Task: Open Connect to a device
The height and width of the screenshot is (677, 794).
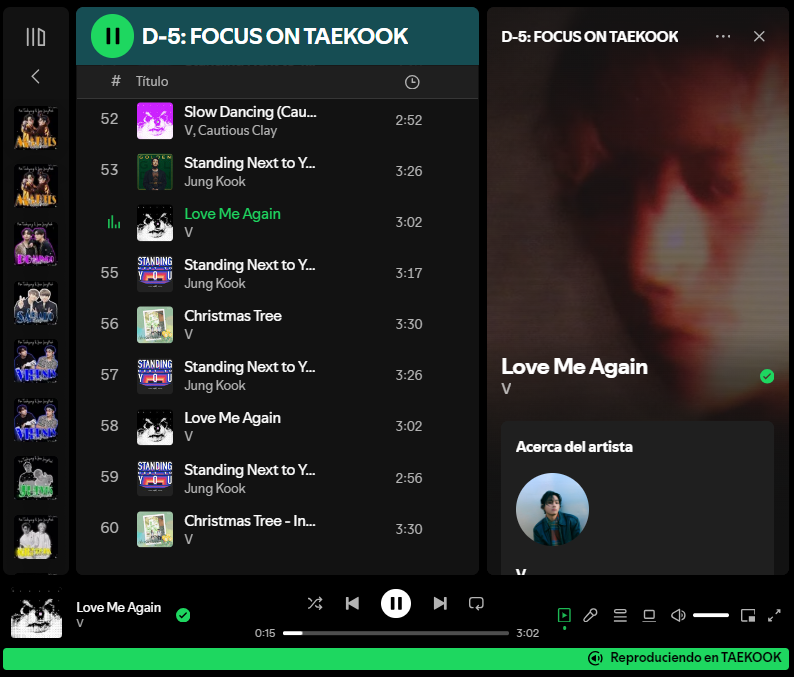Action: [649, 615]
